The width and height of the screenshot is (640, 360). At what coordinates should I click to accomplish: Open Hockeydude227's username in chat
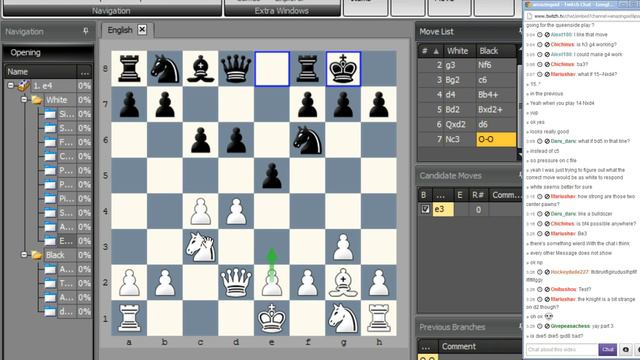click(570, 272)
